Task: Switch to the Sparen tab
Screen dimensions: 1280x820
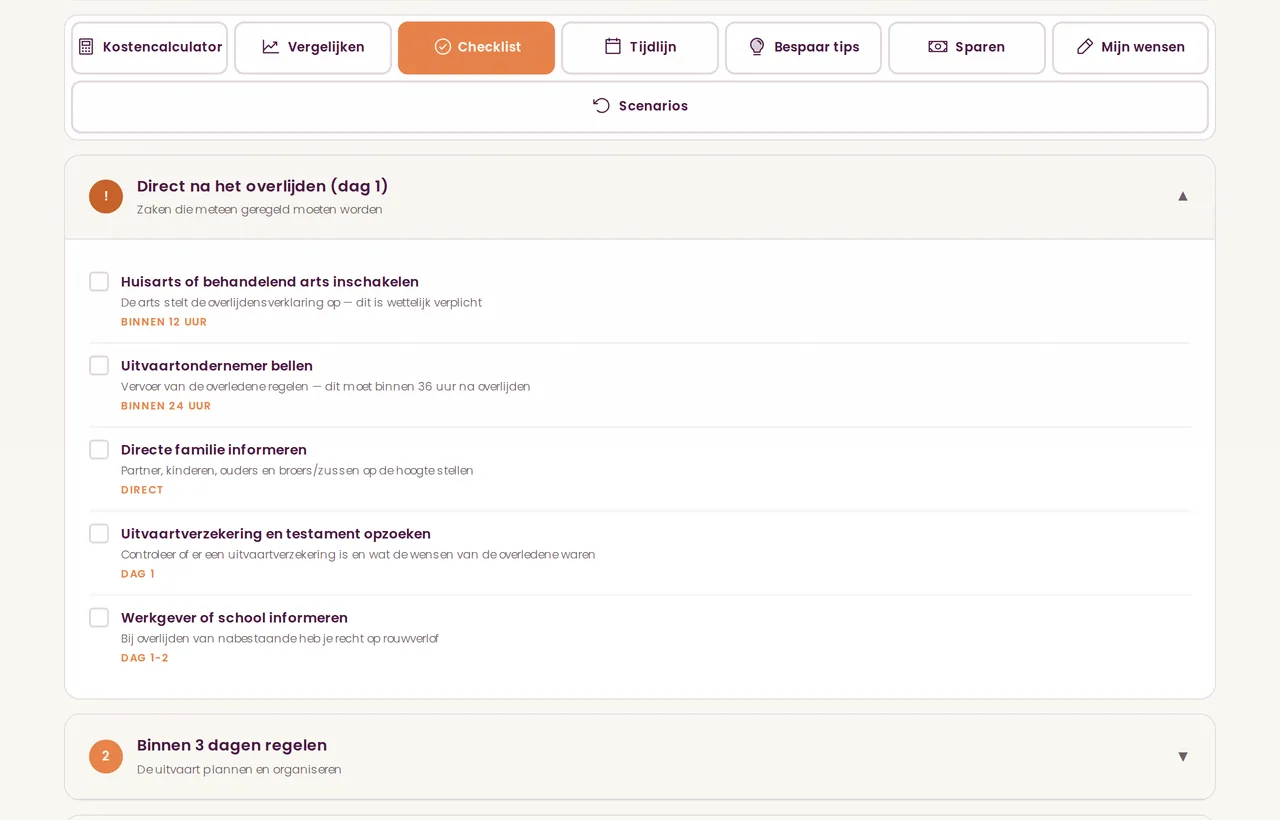Action: (x=967, y=48)
